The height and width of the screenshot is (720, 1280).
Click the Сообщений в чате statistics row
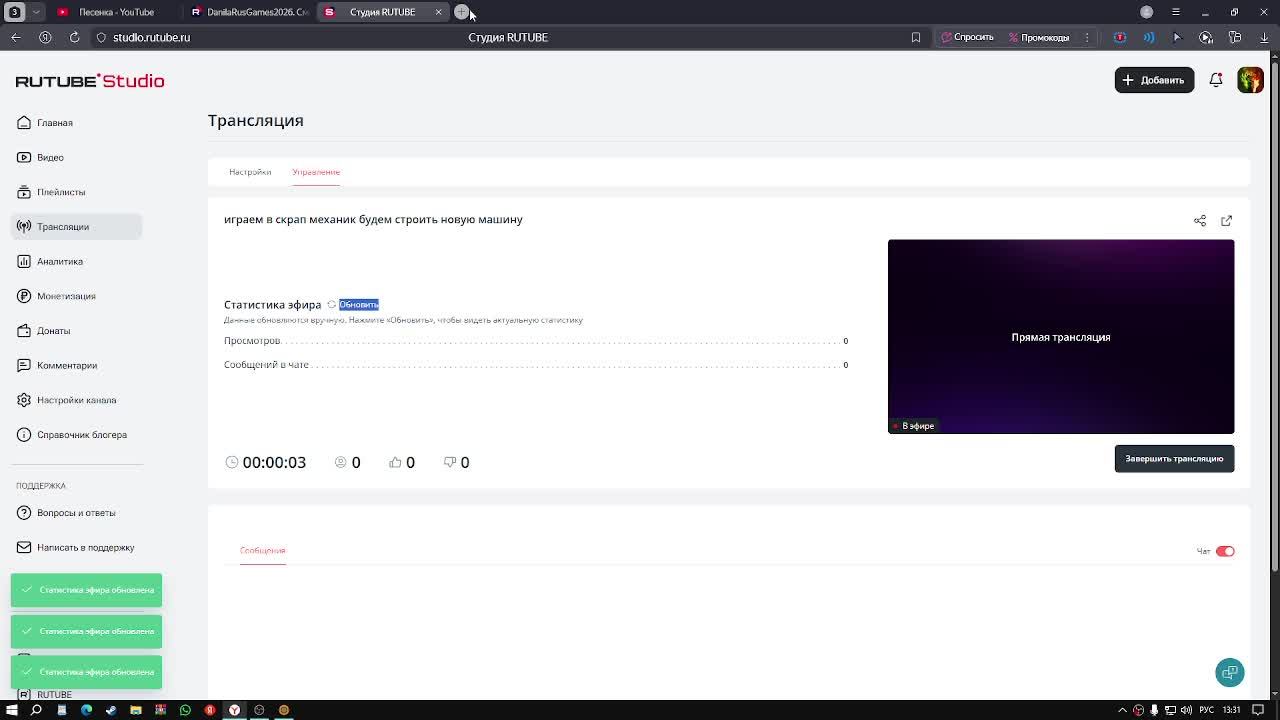pyautogui.click(x=536, y=365)
